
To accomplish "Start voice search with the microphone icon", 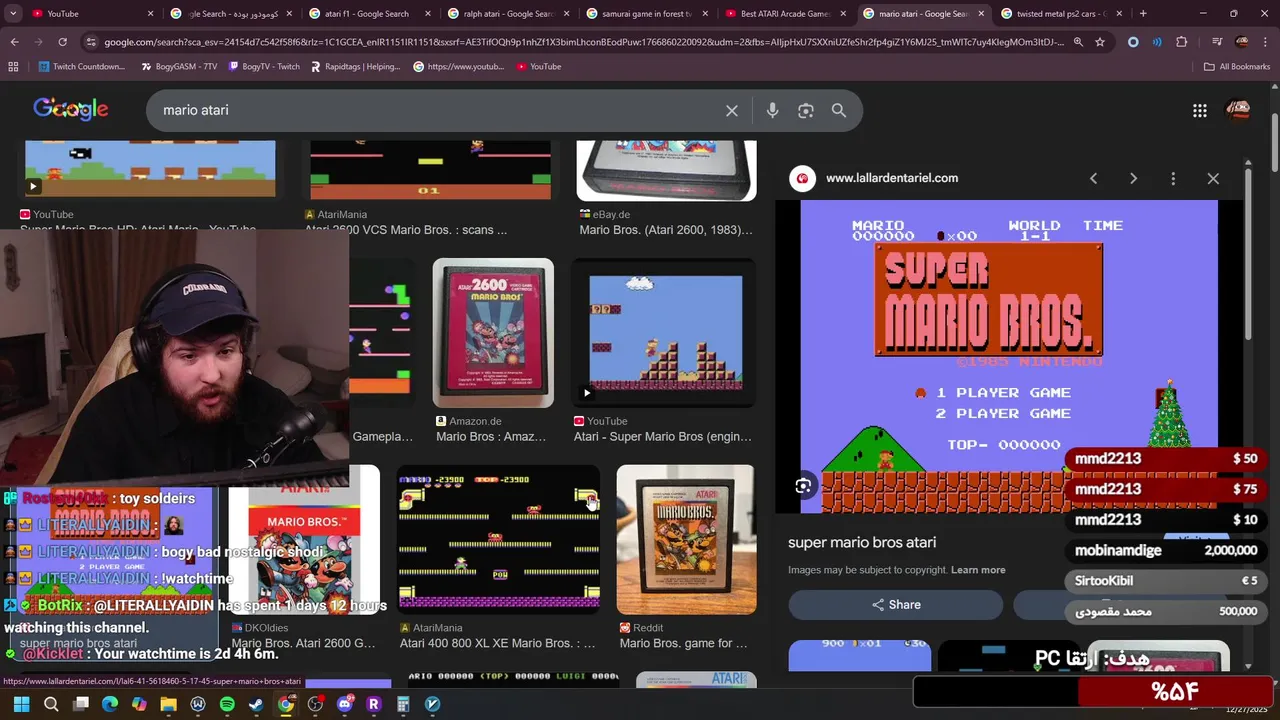I will click(772, 111).
